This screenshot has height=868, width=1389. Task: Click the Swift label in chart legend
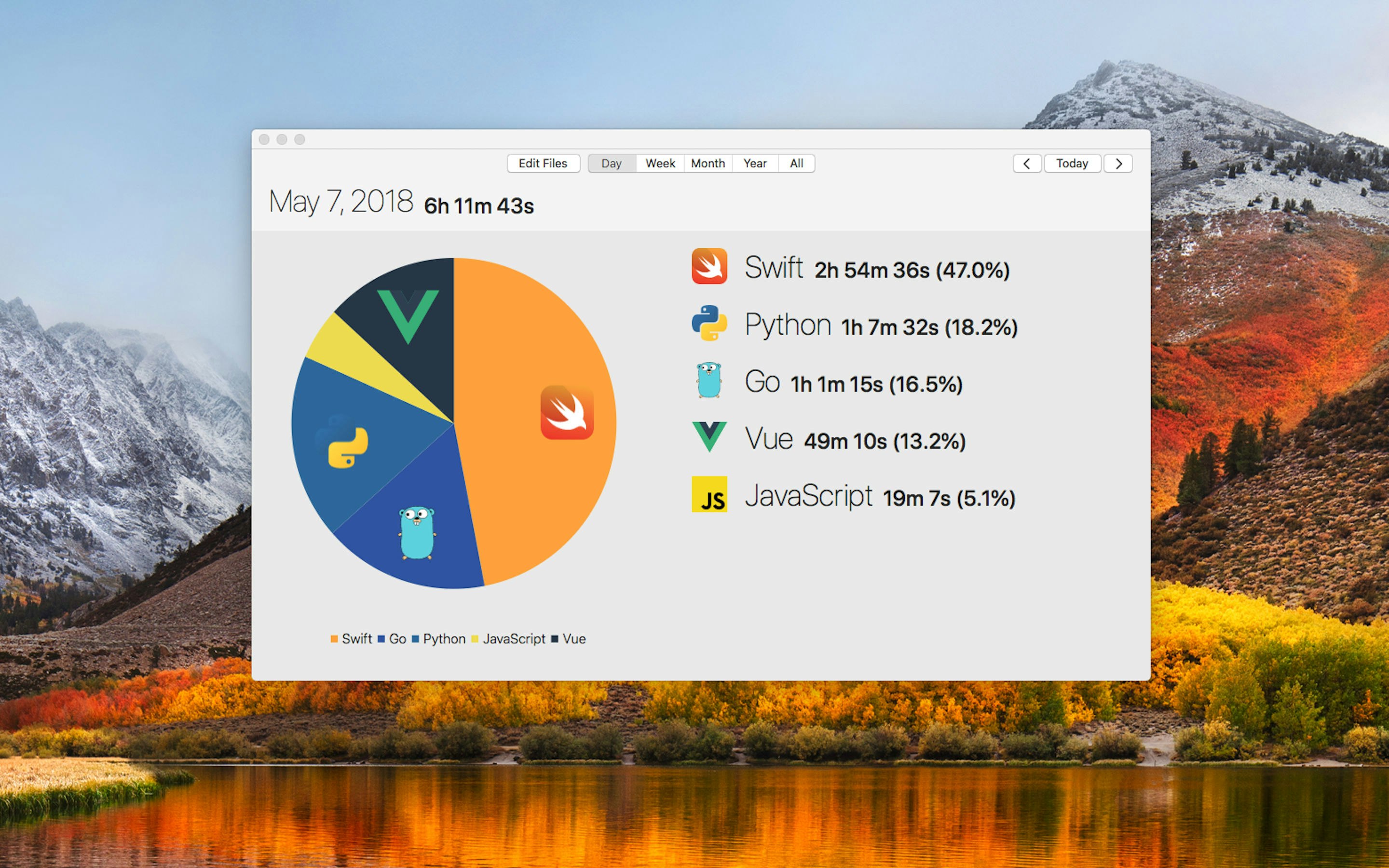coord(357,639)
